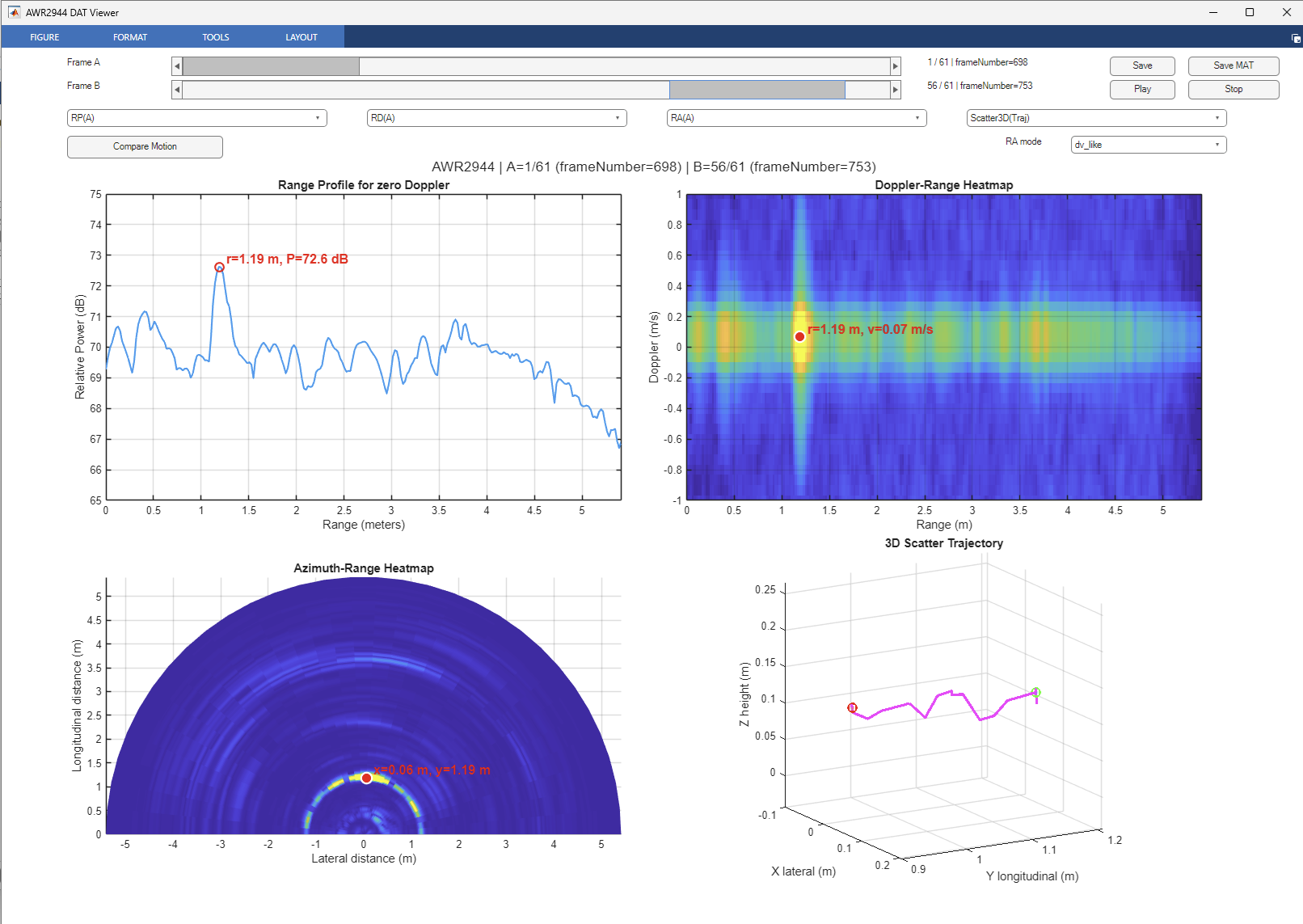Click the '3D Scatter Trajectory' title

coord(944,543)
